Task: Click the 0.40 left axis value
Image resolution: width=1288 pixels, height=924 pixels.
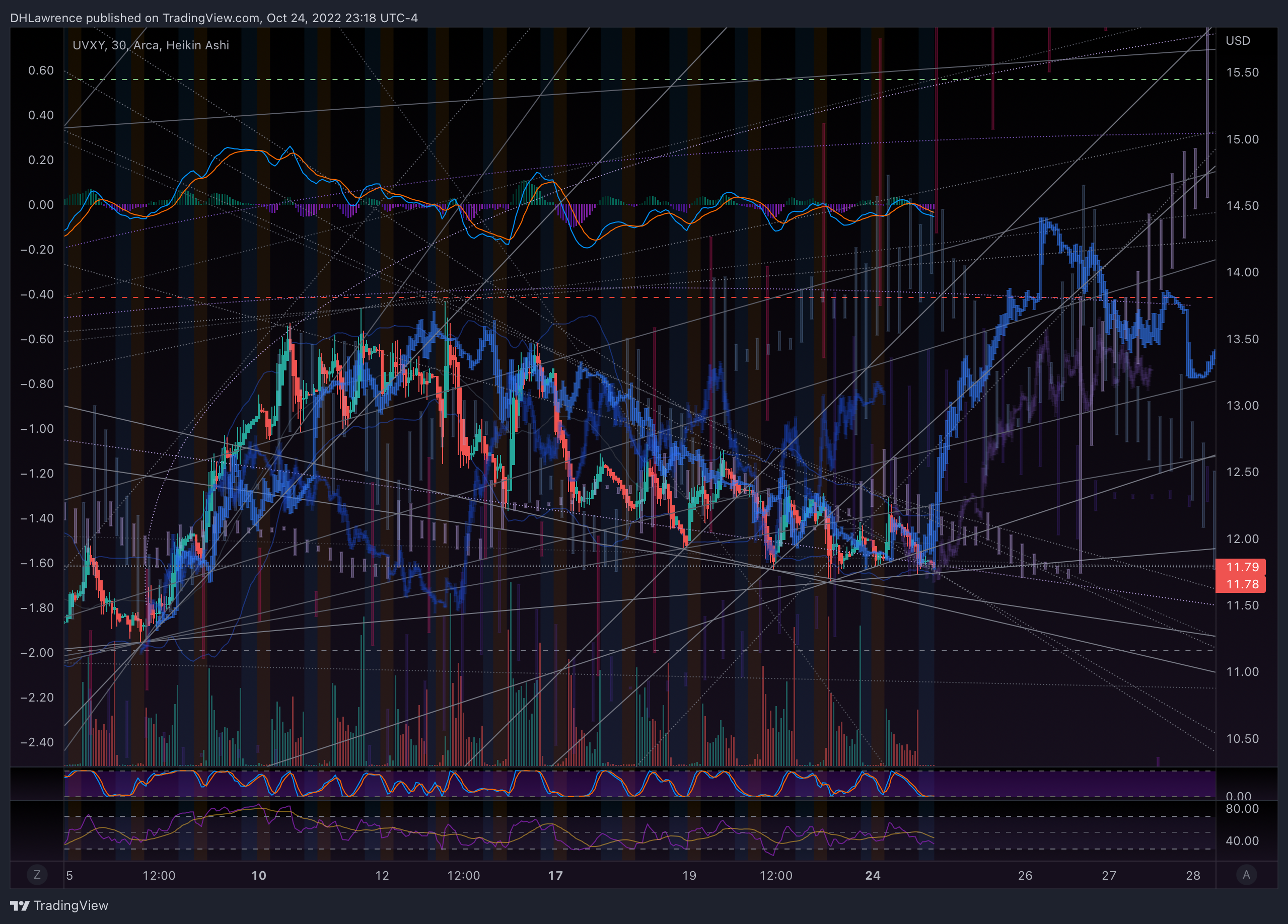Action: click(41, 115)
